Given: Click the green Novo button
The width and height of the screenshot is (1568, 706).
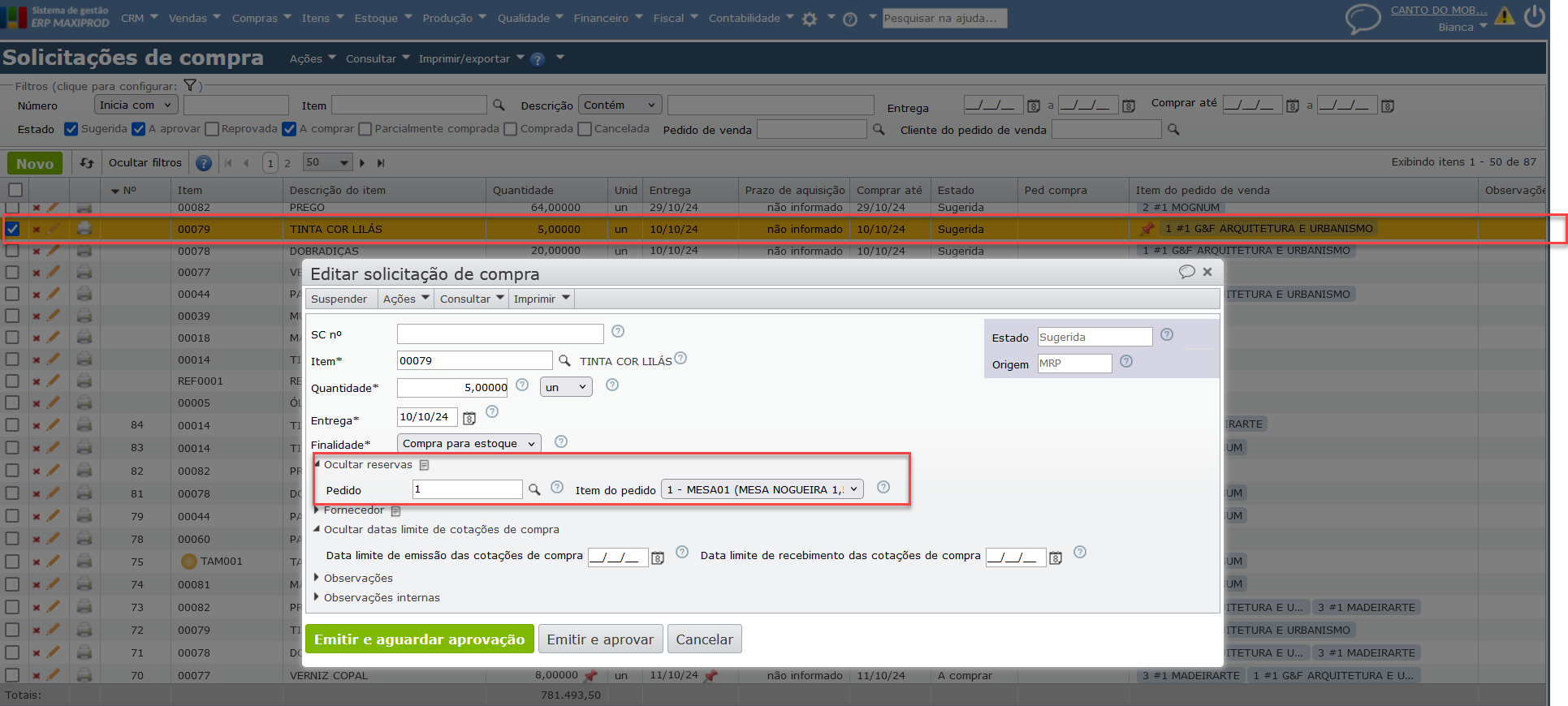Looking at the screenshot, I should coord(35,163).
